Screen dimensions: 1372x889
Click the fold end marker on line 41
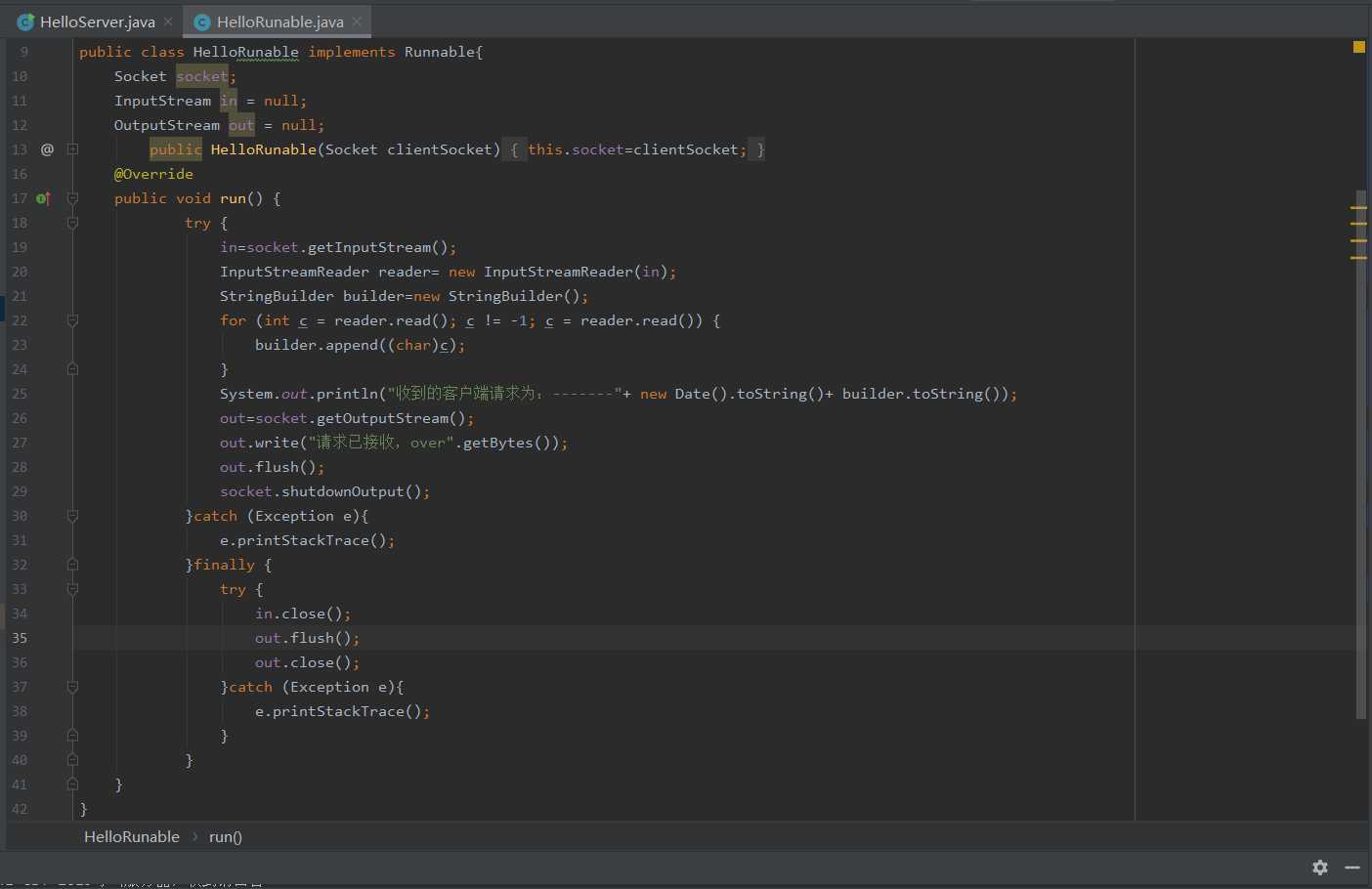(x=72, y=784)
